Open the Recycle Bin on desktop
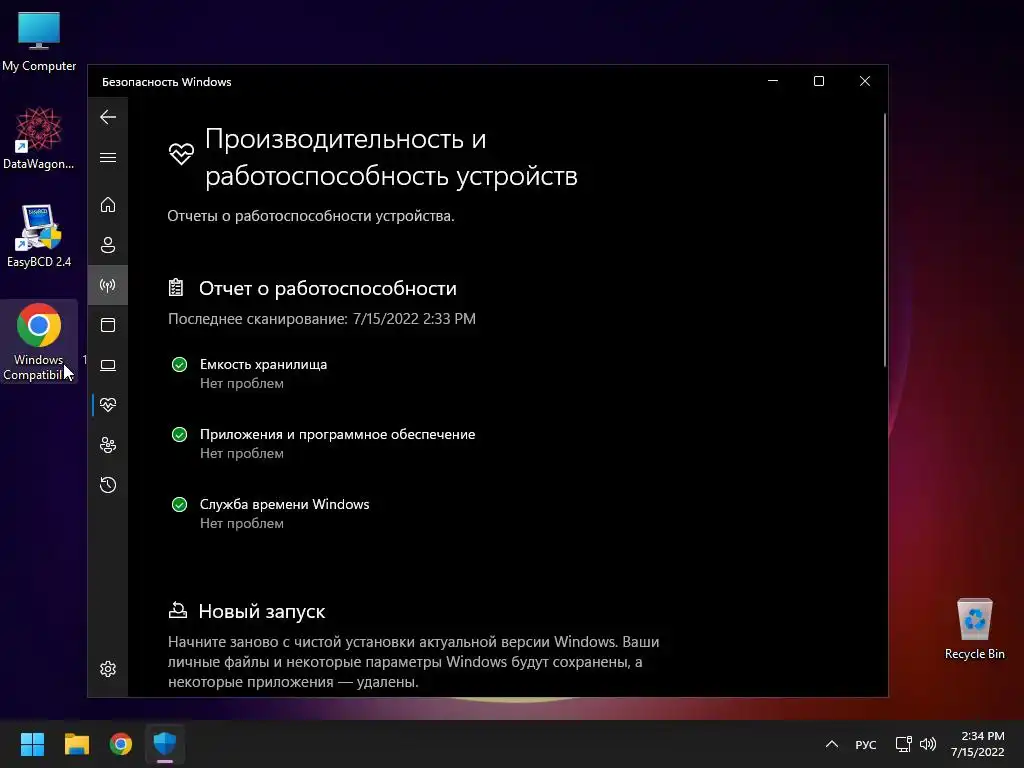Image resolution: width=1024 pixels, height=768 pixels. 974,629
